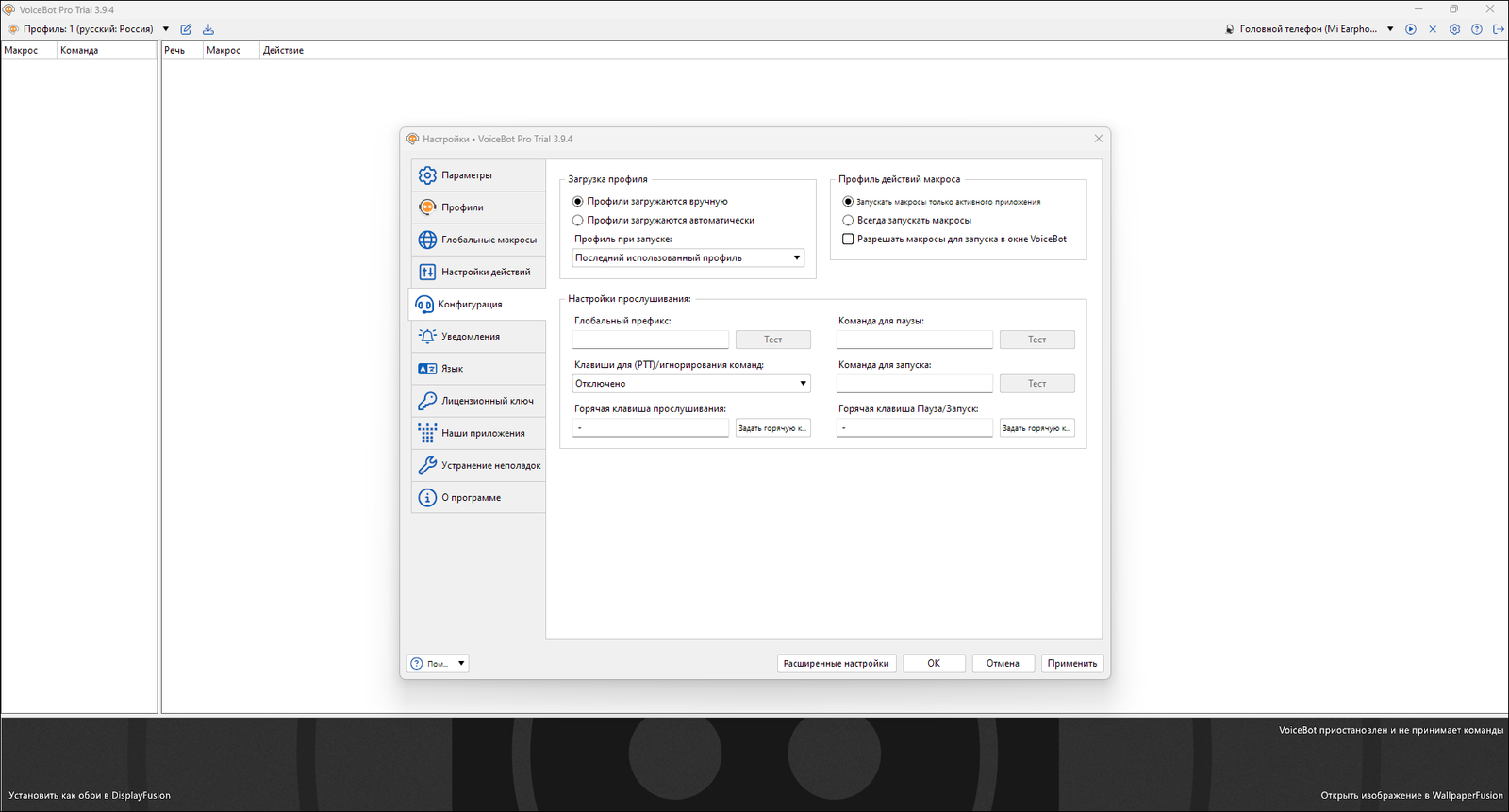1509x812 pixels.
Task: Set hotkey button for listening hotkey
Action: click(773, 428)
